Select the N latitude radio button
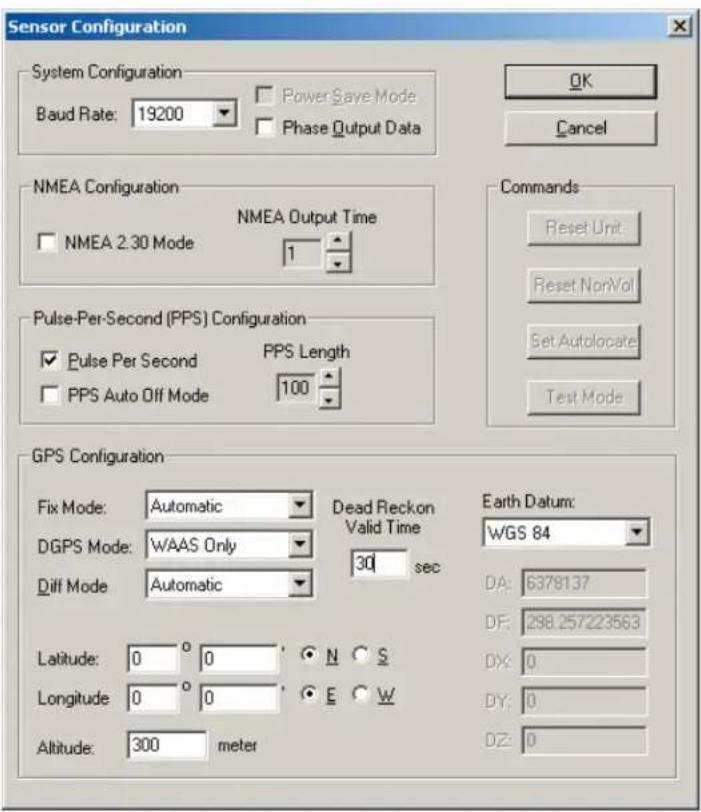Image resolution: width=701 pixels, height=812 pixels. [x=309, y=655]
